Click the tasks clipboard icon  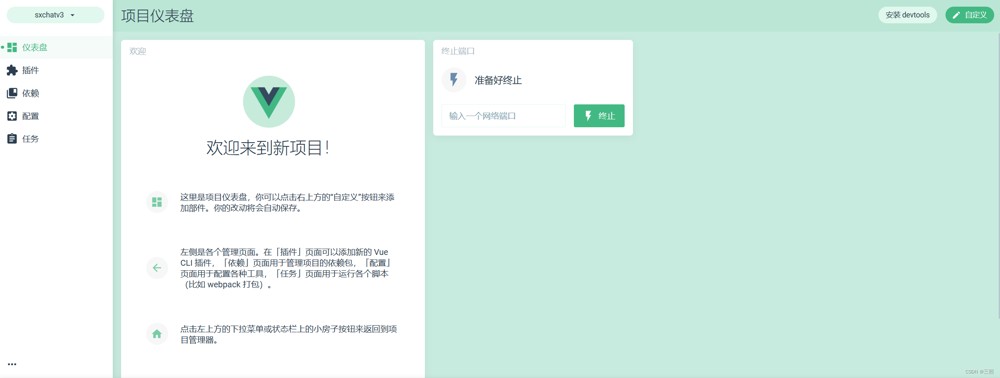[12, 138]
